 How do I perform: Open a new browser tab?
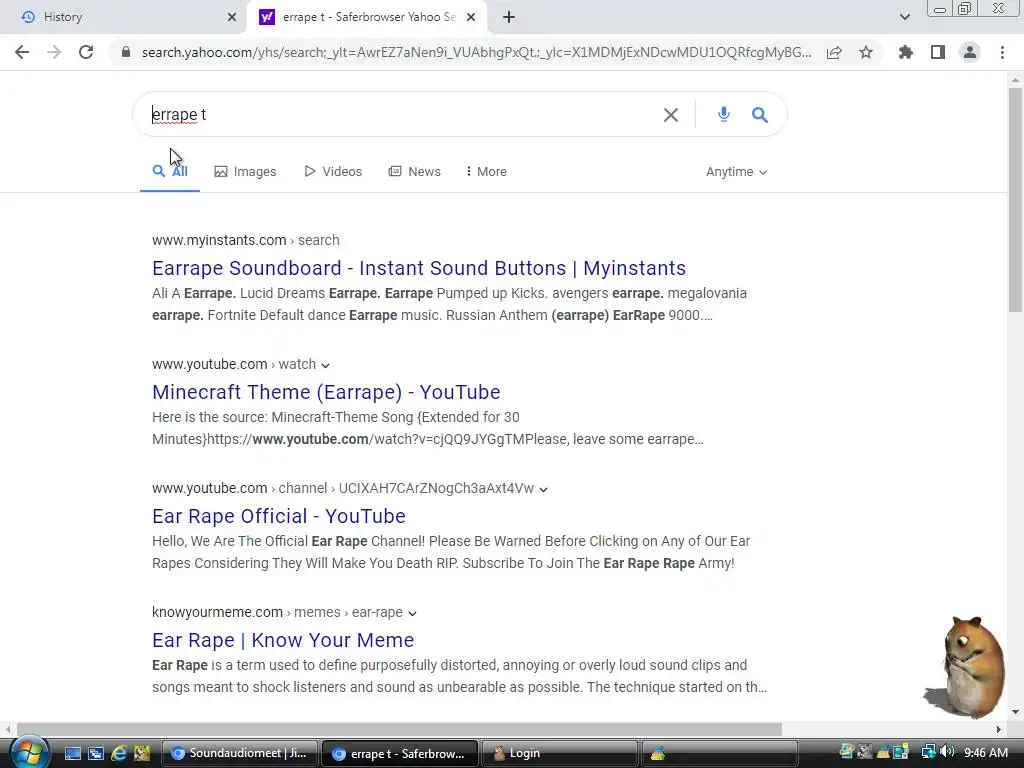[509, 17]
